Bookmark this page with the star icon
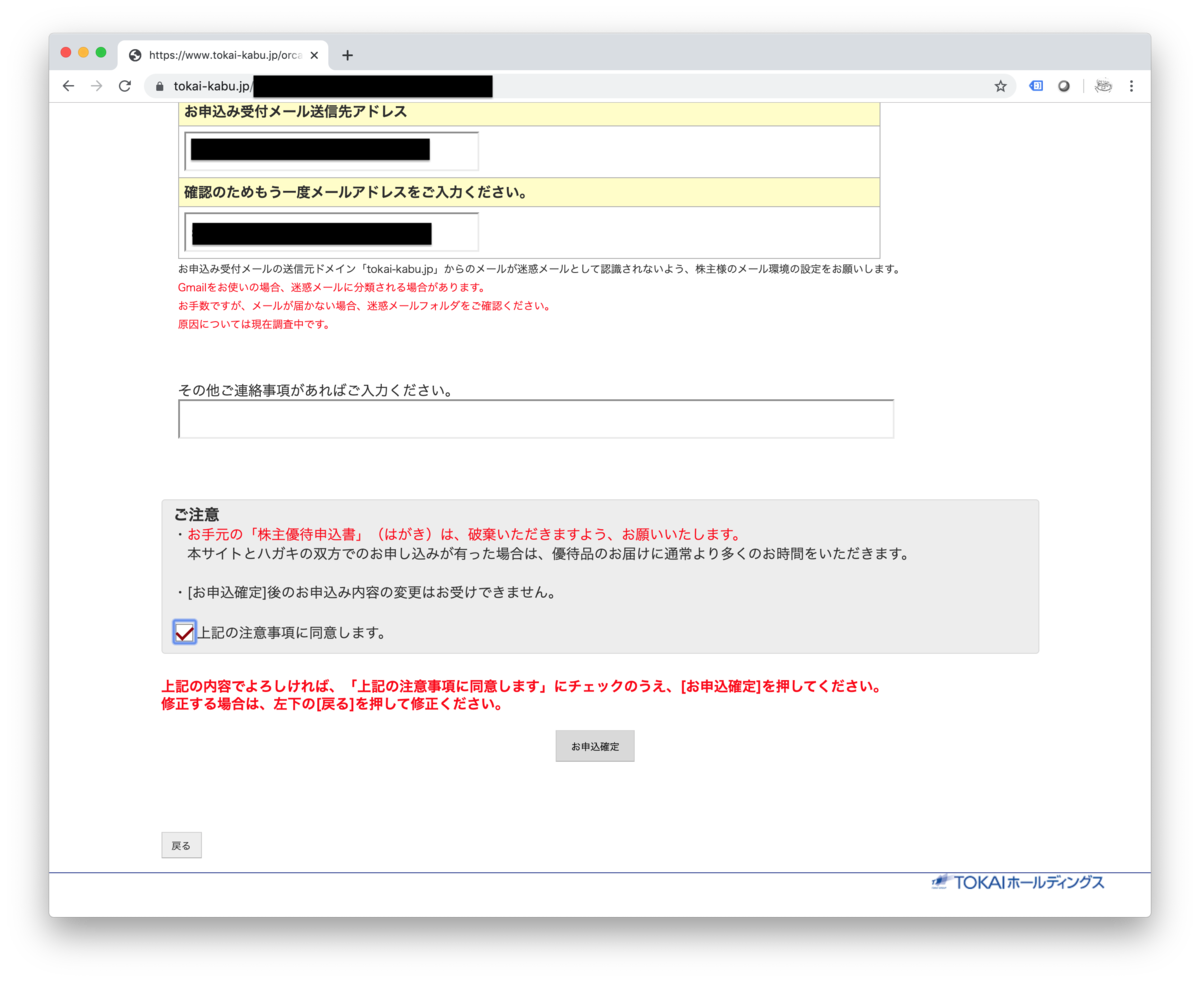The width and height of the screenshot is (1200, 982). pos(1000,86)
